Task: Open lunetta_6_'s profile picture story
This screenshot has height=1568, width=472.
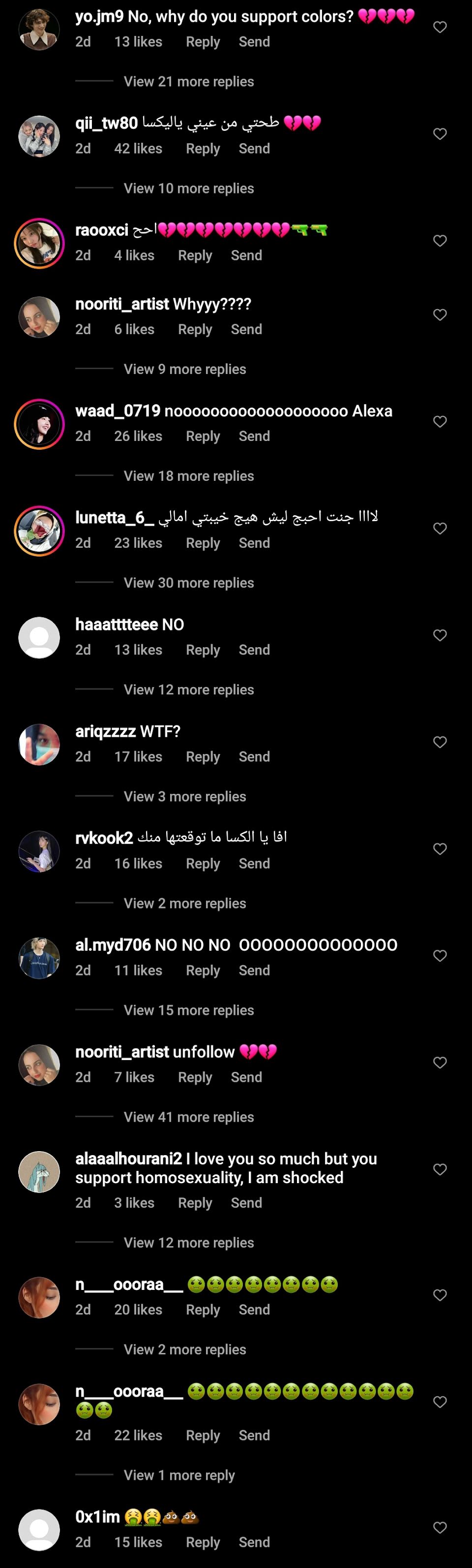Action: (x=39, y=531)
